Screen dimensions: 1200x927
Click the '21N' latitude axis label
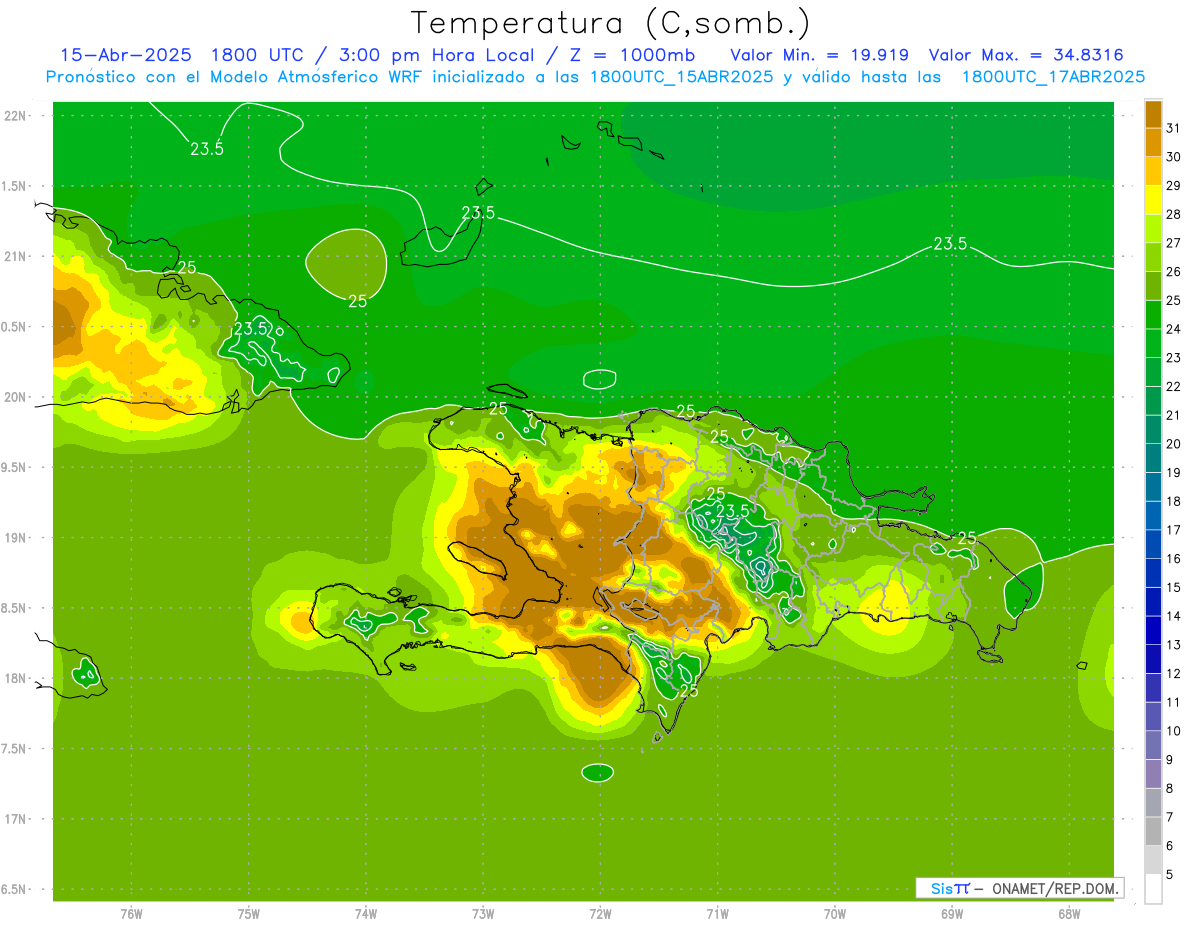(16, 256)
